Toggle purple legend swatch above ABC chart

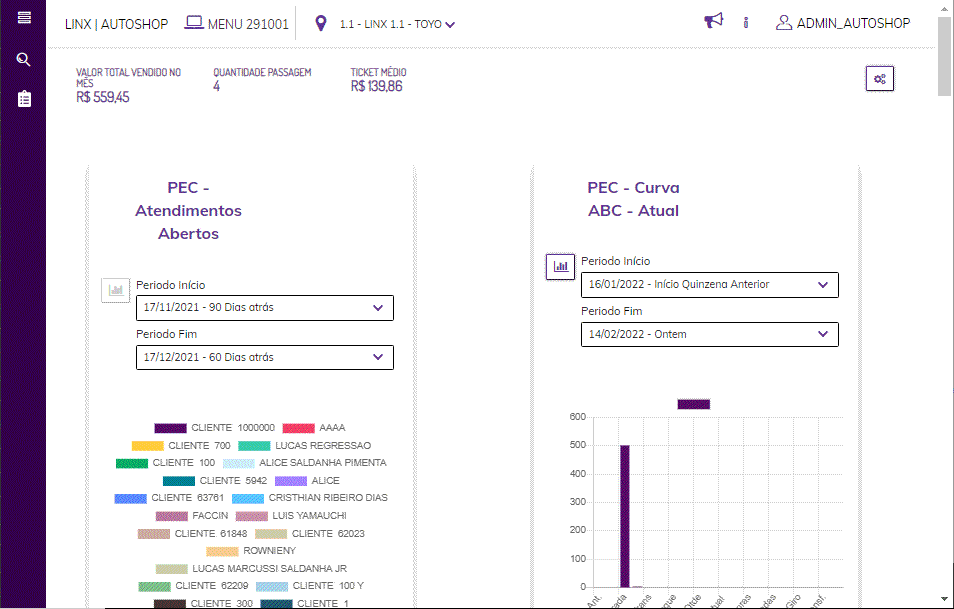pos(694,405)
